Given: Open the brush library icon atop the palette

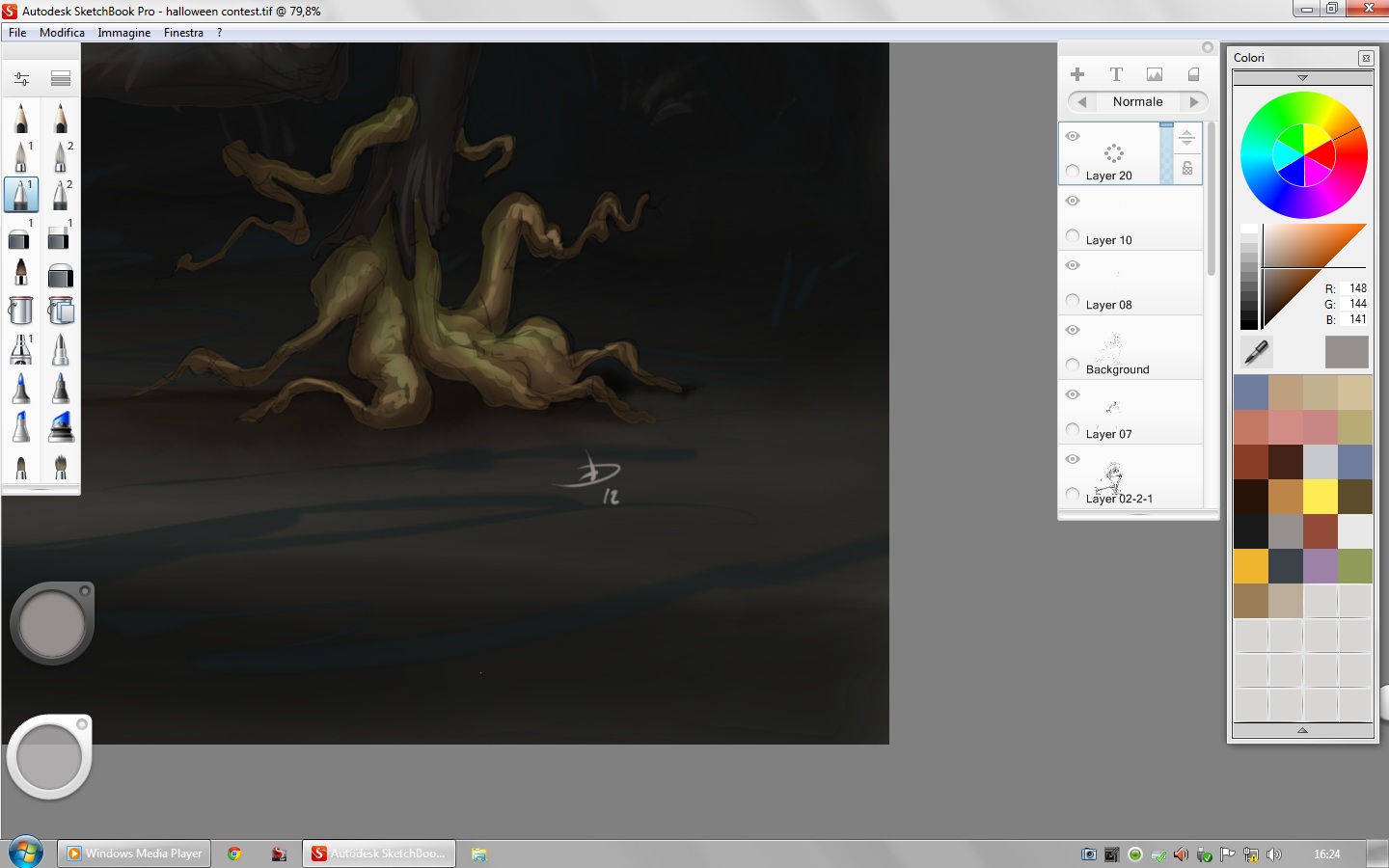Looking at the screenshot, I should click(61, 78).
